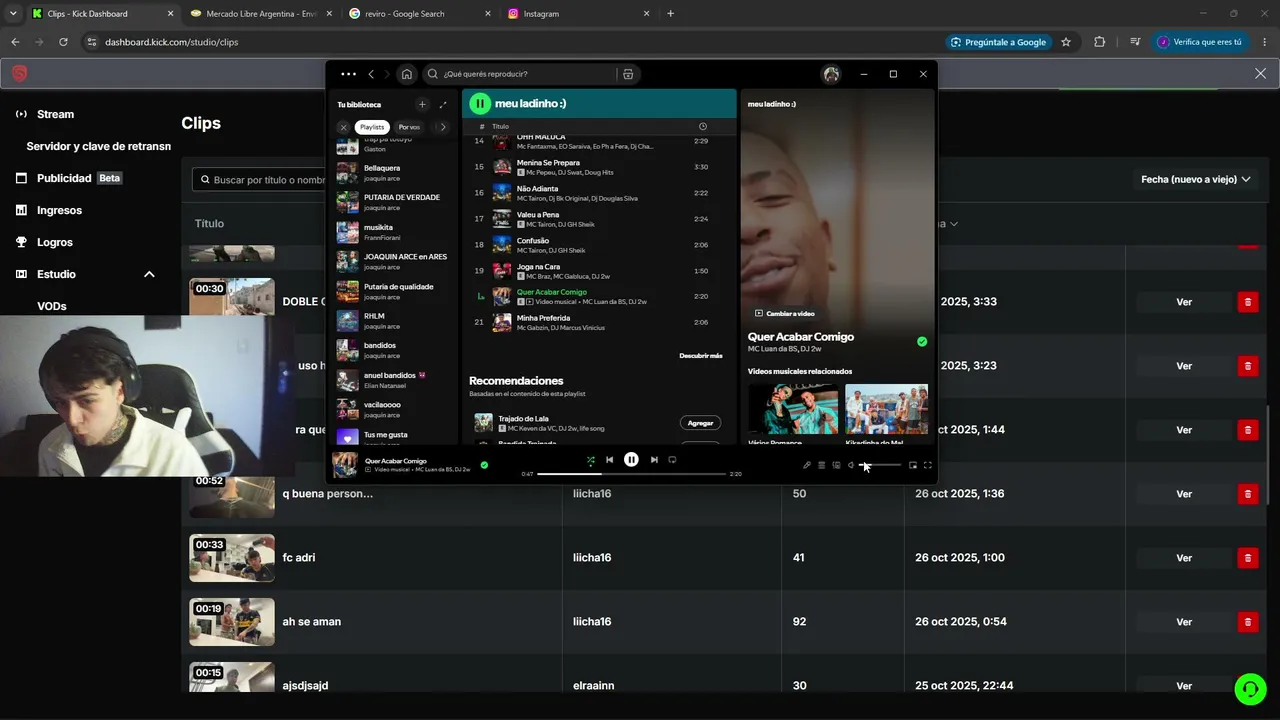Image resolution: width=1280 pixels, height=720 pixels.
Task: Switch to the Mercado Libre Argentina tab
Action: [261, 14]
